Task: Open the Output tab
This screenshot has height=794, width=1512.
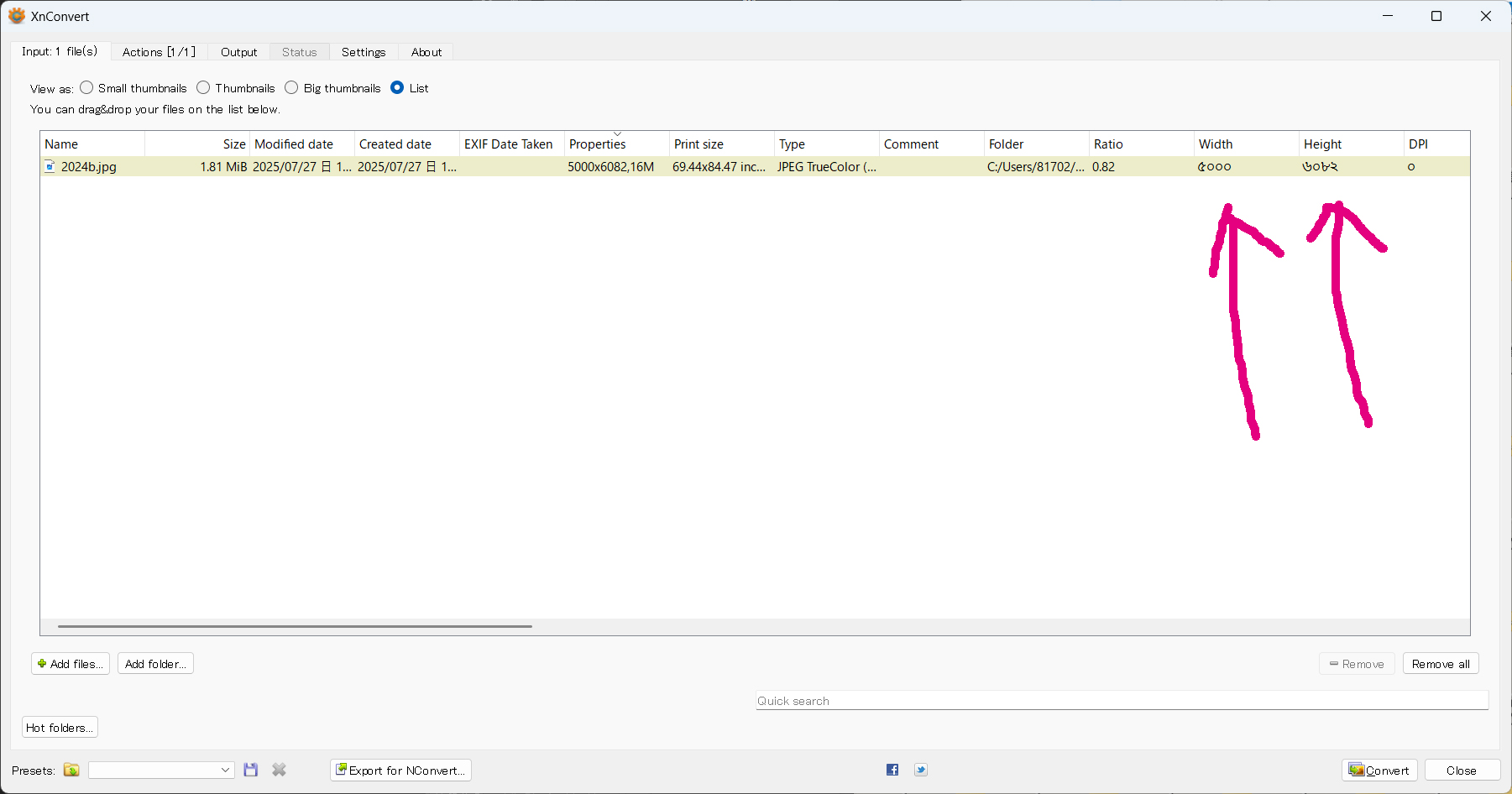Action: tap(238, 52)
